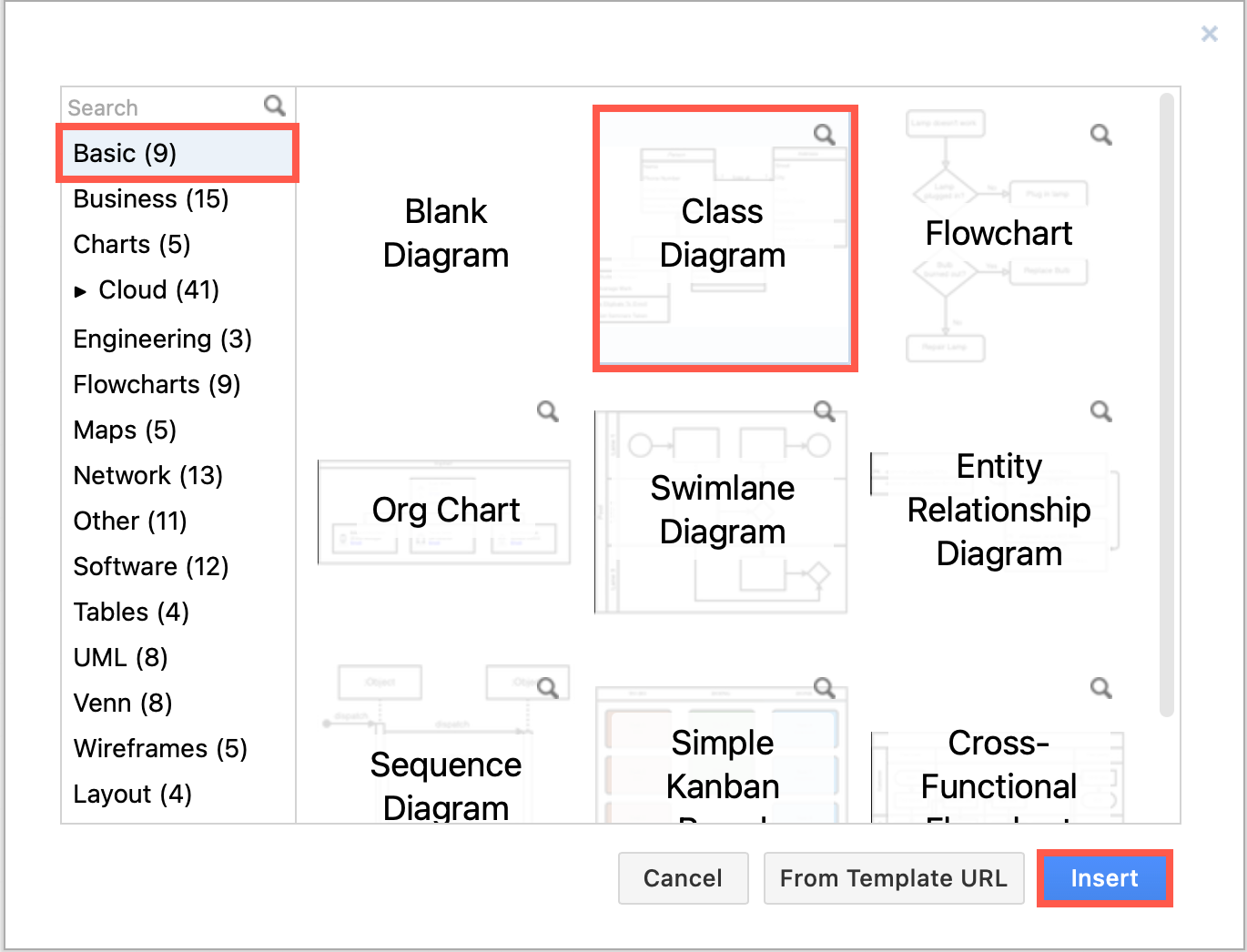The image size is (1247, 952).
Task: Choose the Blank Diagram template
Action: point(446,233)
